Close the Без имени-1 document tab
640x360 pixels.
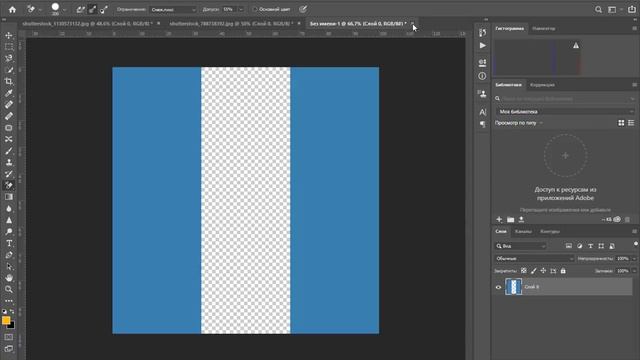[412, 24]
